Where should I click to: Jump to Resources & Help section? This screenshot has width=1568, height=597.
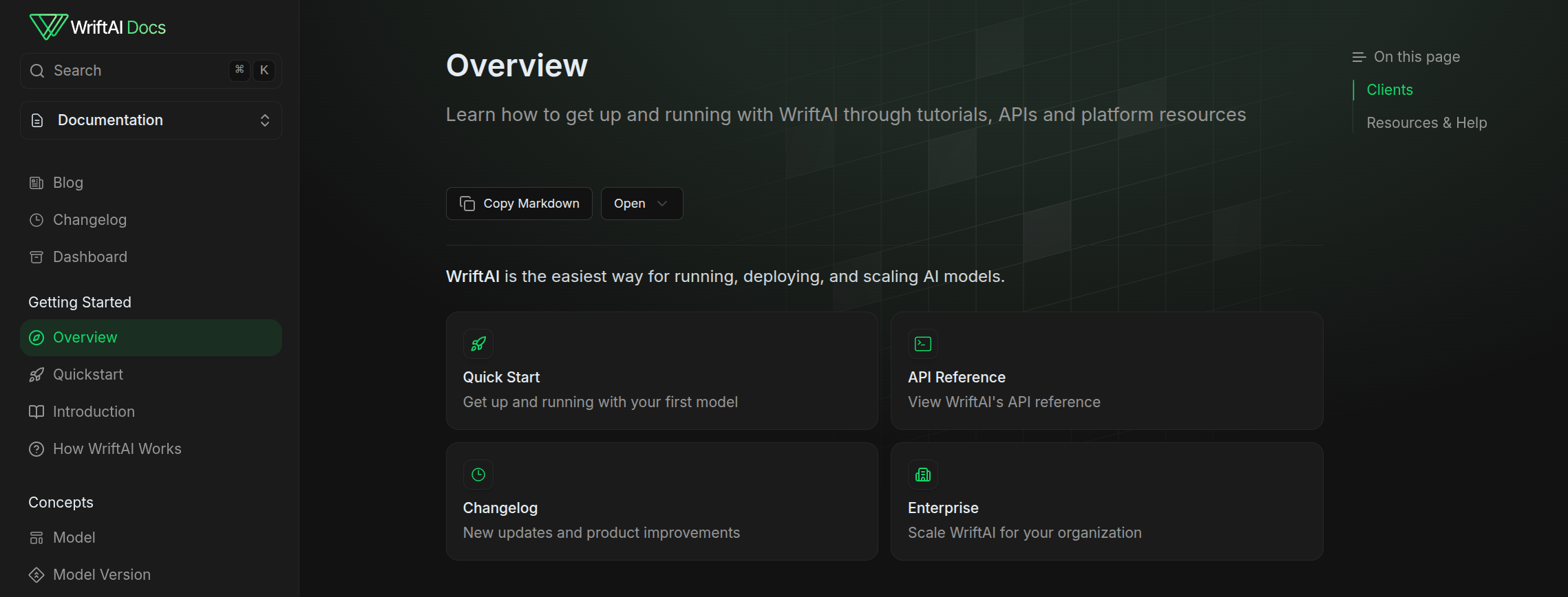pos(1426,123)
